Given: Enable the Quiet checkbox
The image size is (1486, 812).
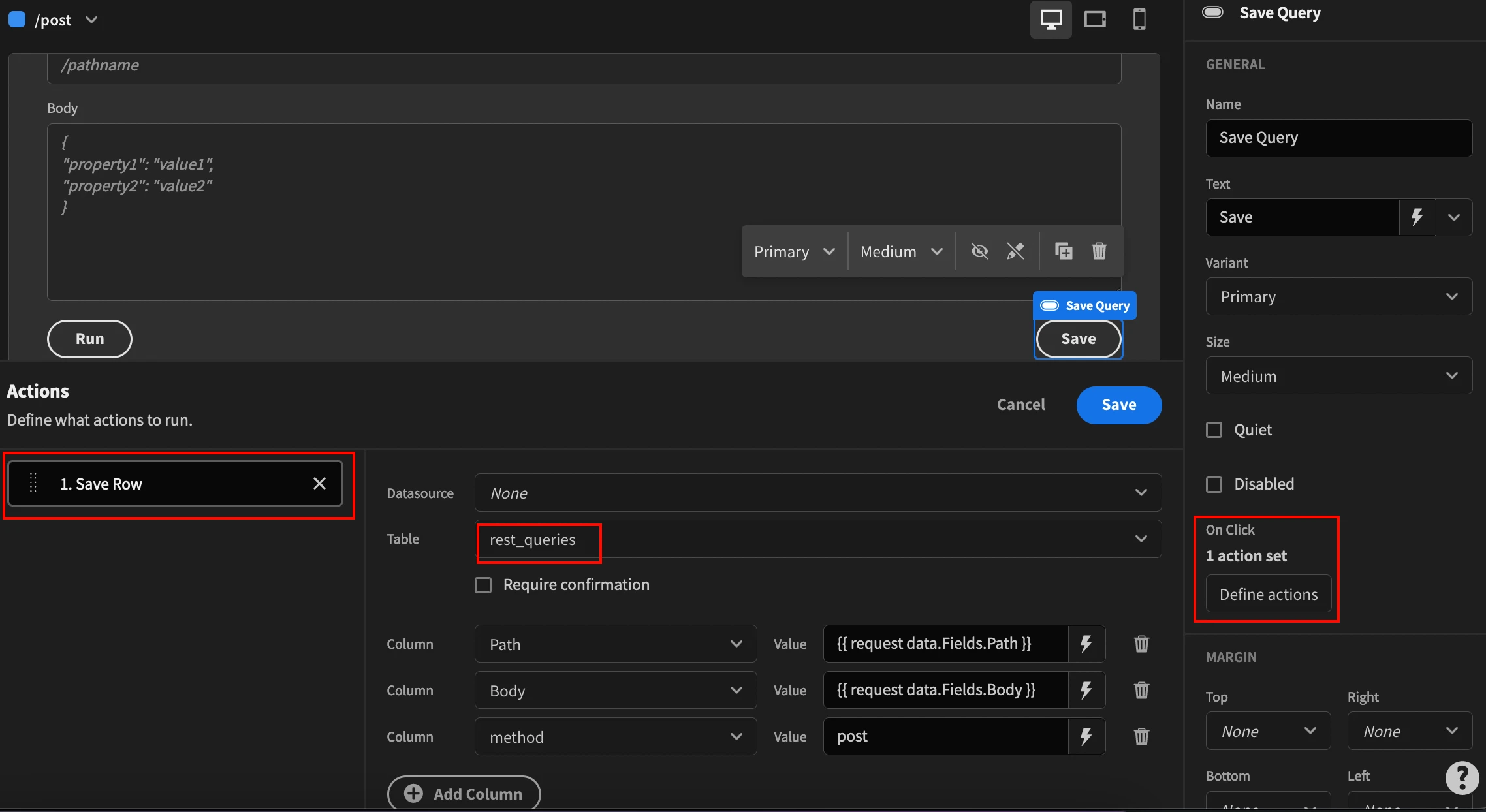Looking at the screenshot, I should [x=1214, y=430].
